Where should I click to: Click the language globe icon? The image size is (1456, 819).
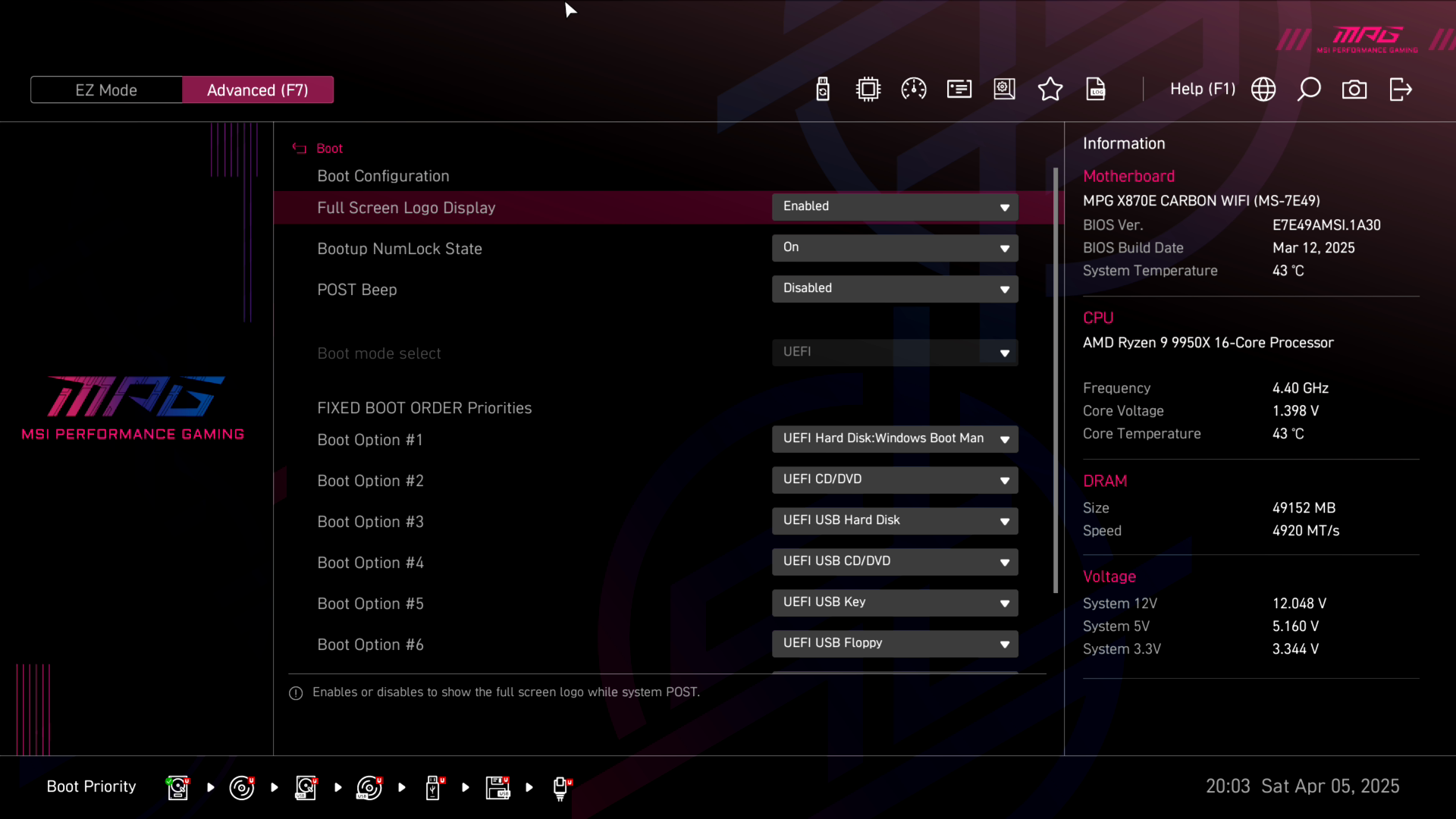(x=1263, y=89)
